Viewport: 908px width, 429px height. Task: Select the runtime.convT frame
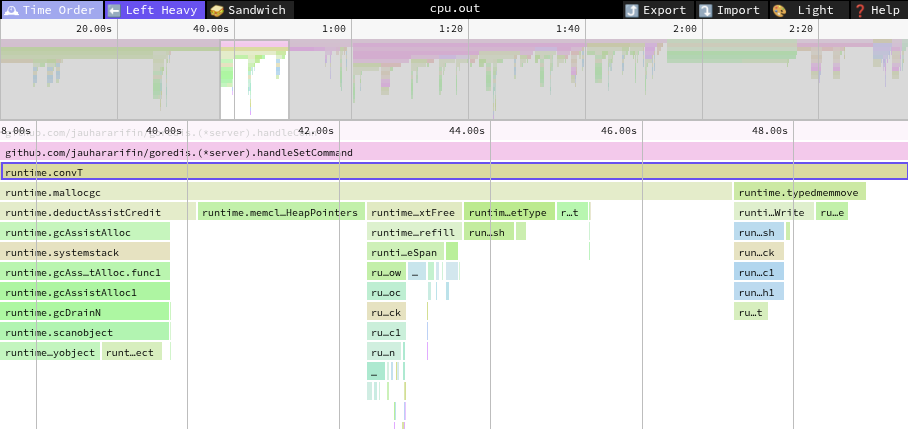click(x=454, y=172)
